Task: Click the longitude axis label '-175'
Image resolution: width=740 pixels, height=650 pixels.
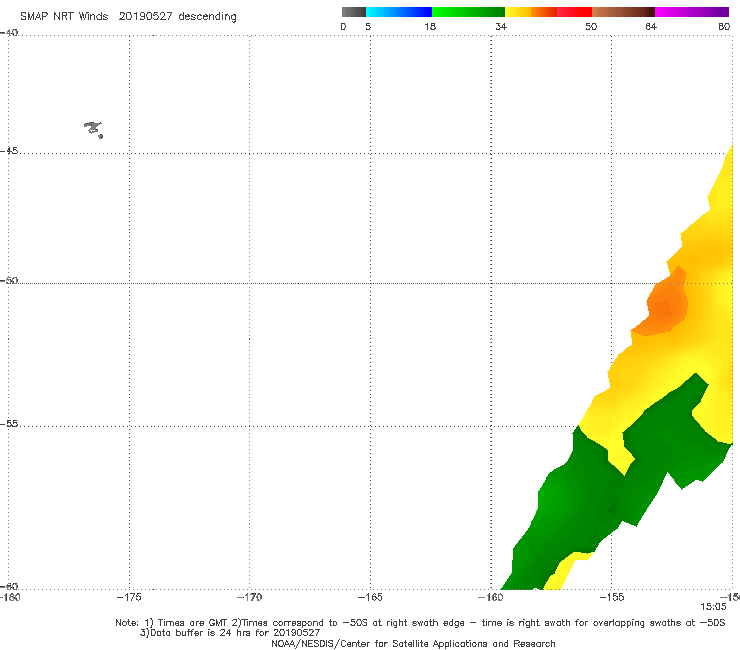Action: [129, 597]
